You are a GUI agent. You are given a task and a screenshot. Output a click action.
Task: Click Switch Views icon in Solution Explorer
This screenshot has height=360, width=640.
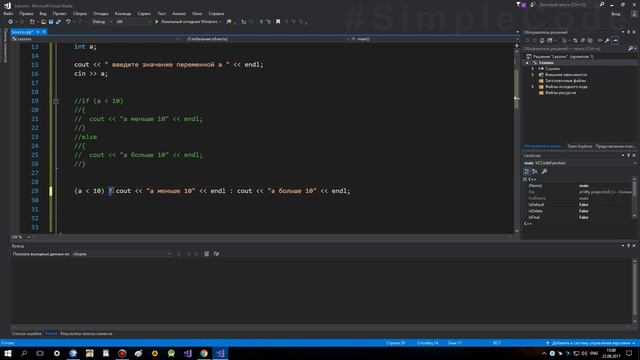pyautogui.click(x=550, y=40)
